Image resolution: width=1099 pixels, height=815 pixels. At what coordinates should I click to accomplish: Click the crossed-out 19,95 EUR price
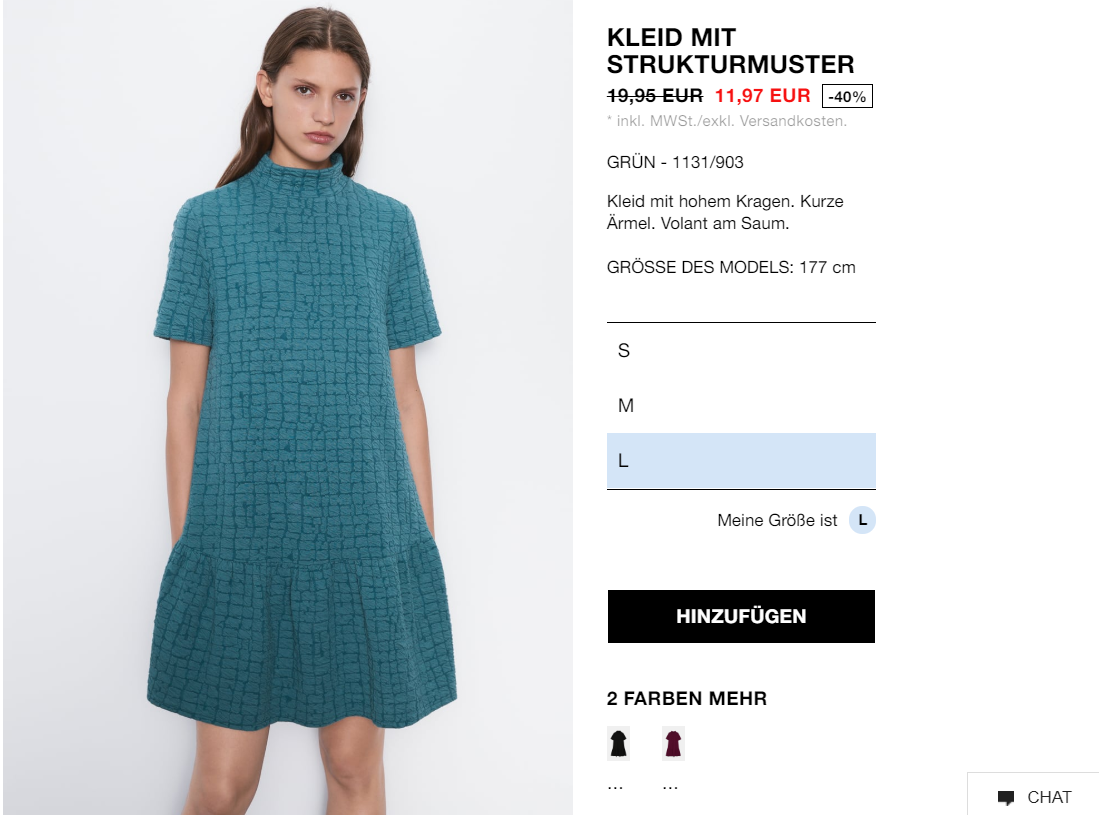[x=655, y=95]
